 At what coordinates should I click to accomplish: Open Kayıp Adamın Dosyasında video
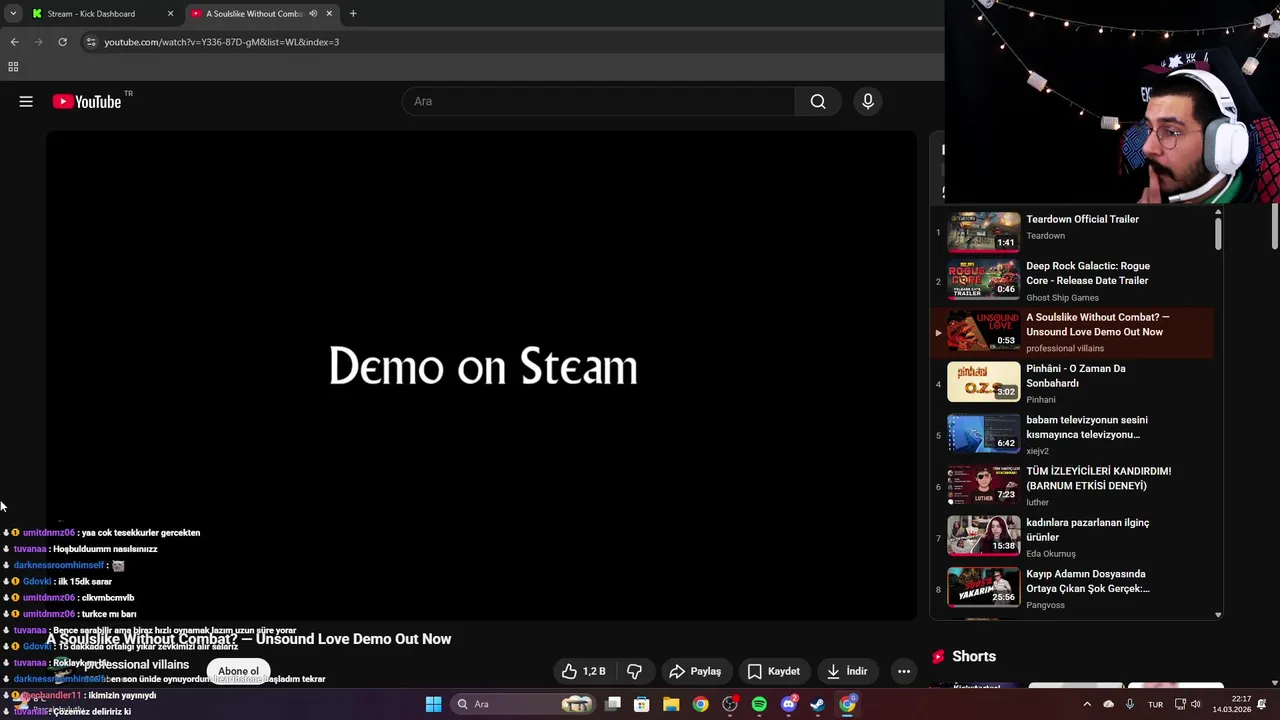(x=1088, y=581)
